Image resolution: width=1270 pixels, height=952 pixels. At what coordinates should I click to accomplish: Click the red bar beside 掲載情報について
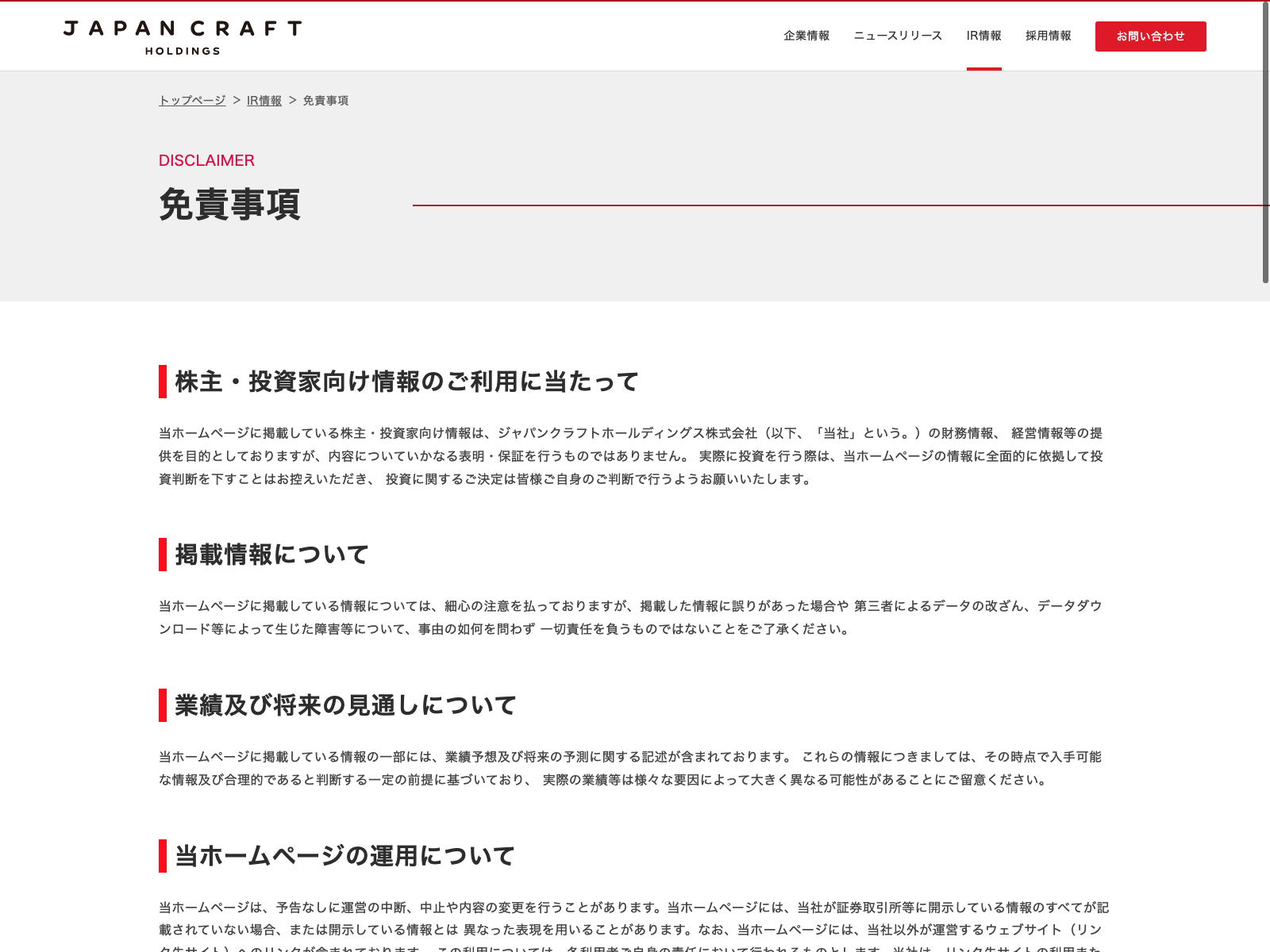(163, 555)
